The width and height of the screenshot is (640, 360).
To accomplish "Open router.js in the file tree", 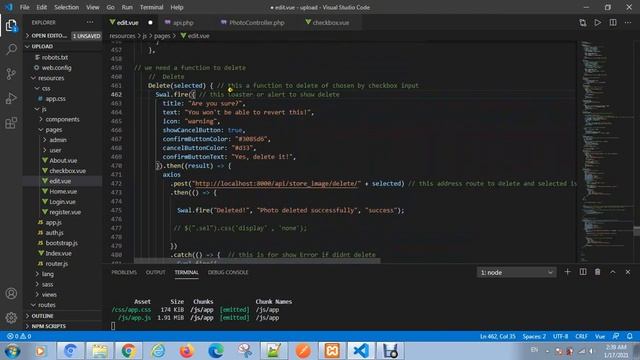I will 57,264.
